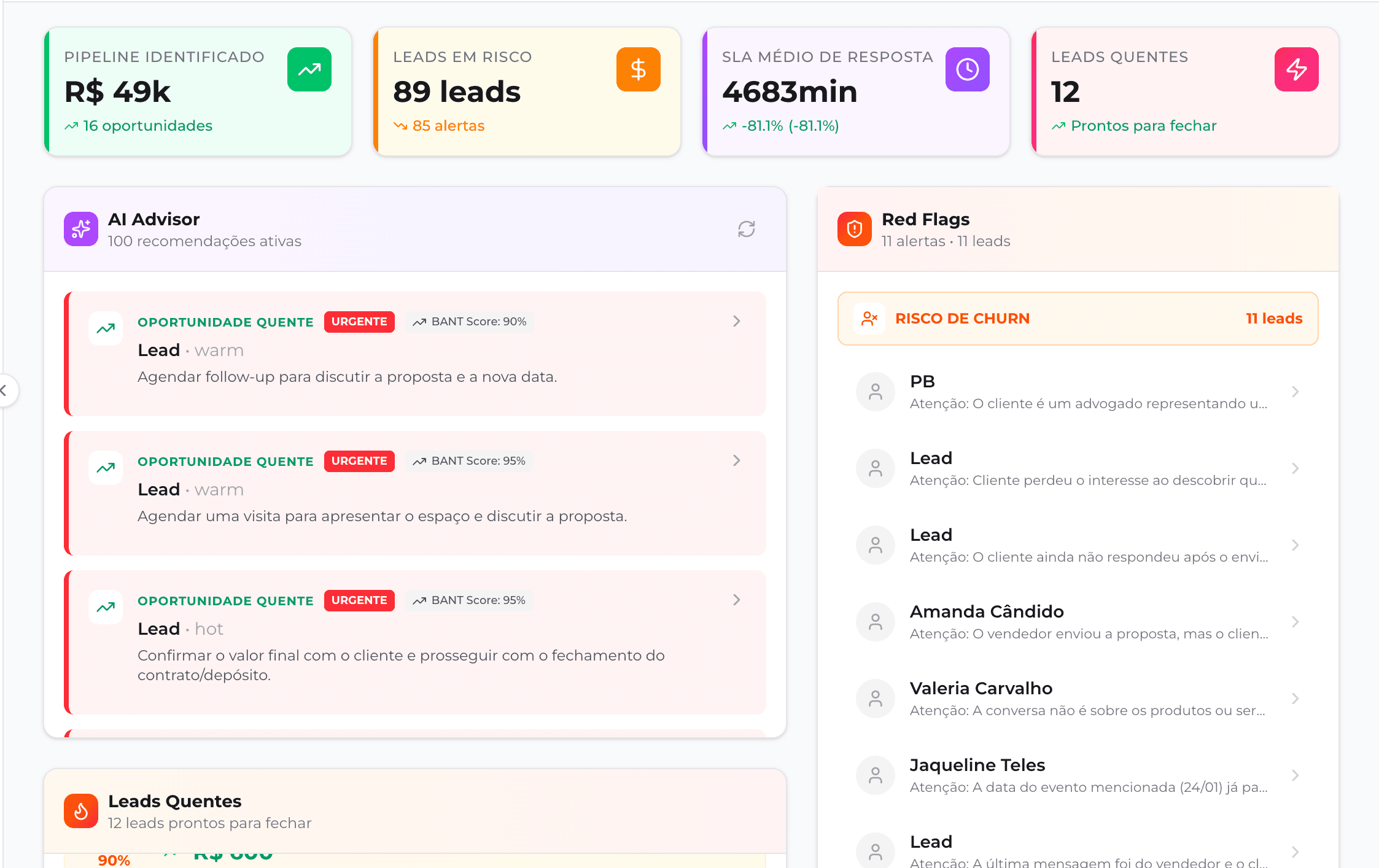Click the purple sparkle AI Advisor icon
The height and width of the screenshot is (868, 1379).
point(81,229)
